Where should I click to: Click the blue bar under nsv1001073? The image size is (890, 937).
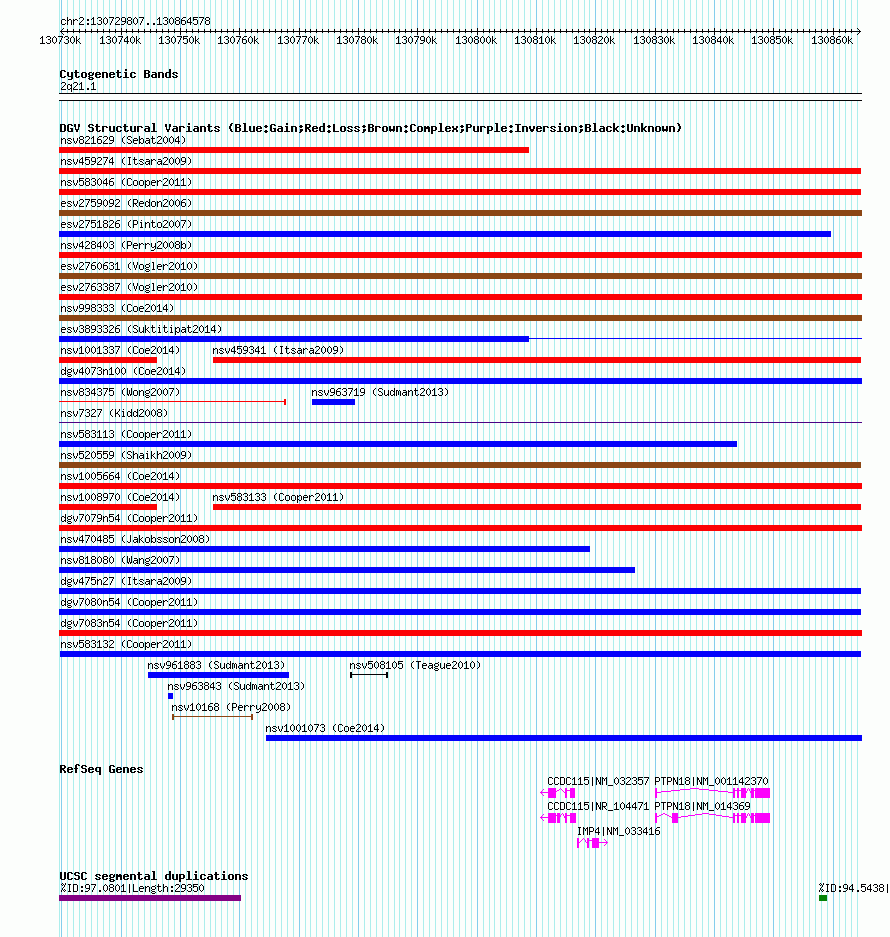[x=564, y=738]
